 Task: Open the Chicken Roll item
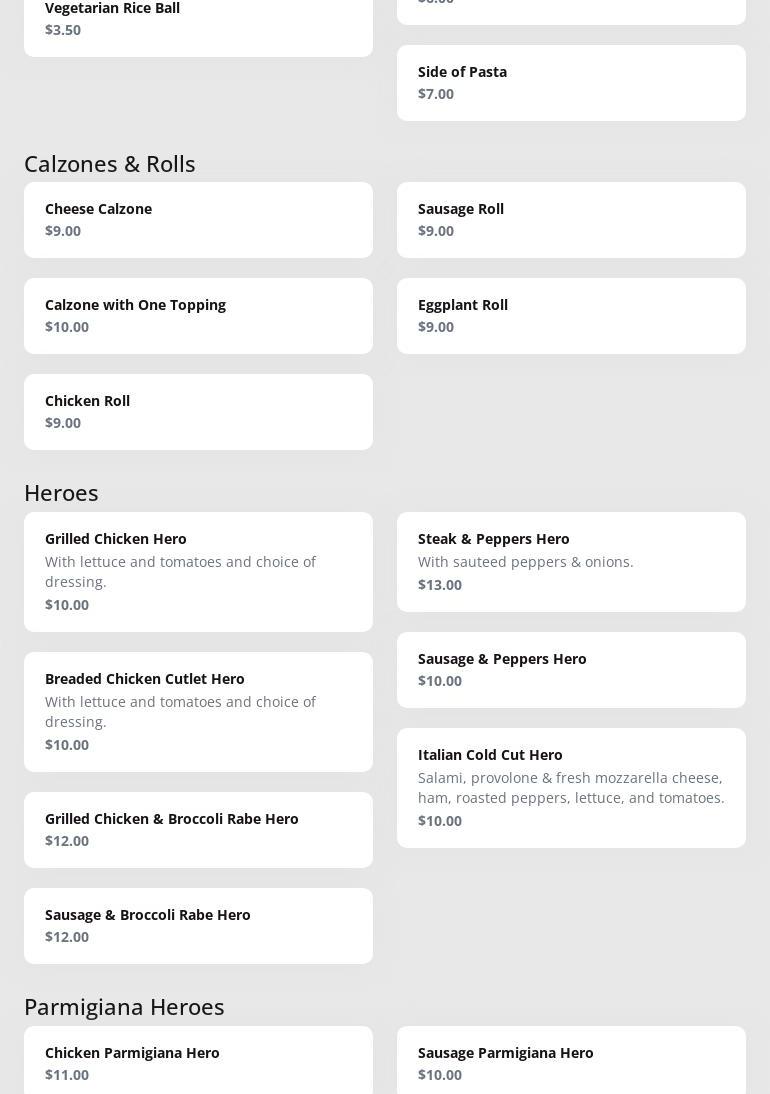[198, 412]
